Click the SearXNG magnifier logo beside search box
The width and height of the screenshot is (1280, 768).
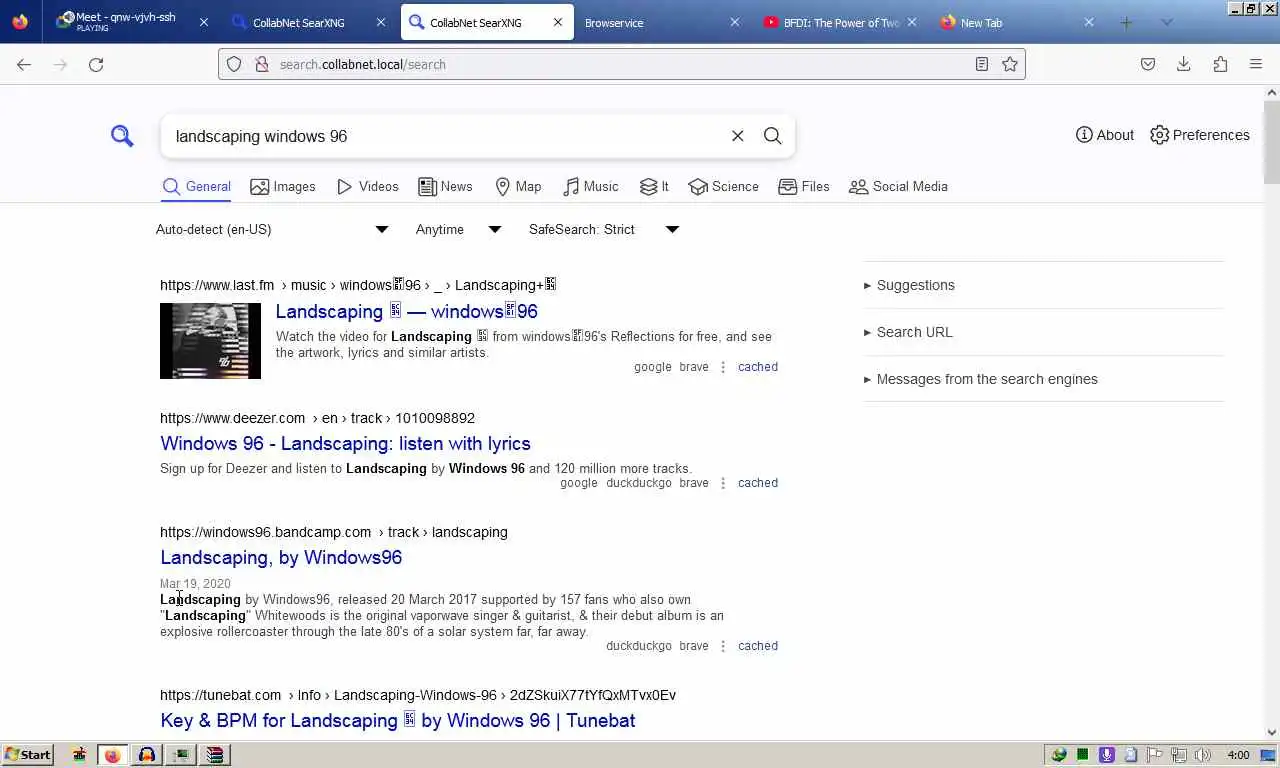coord(122,136)
